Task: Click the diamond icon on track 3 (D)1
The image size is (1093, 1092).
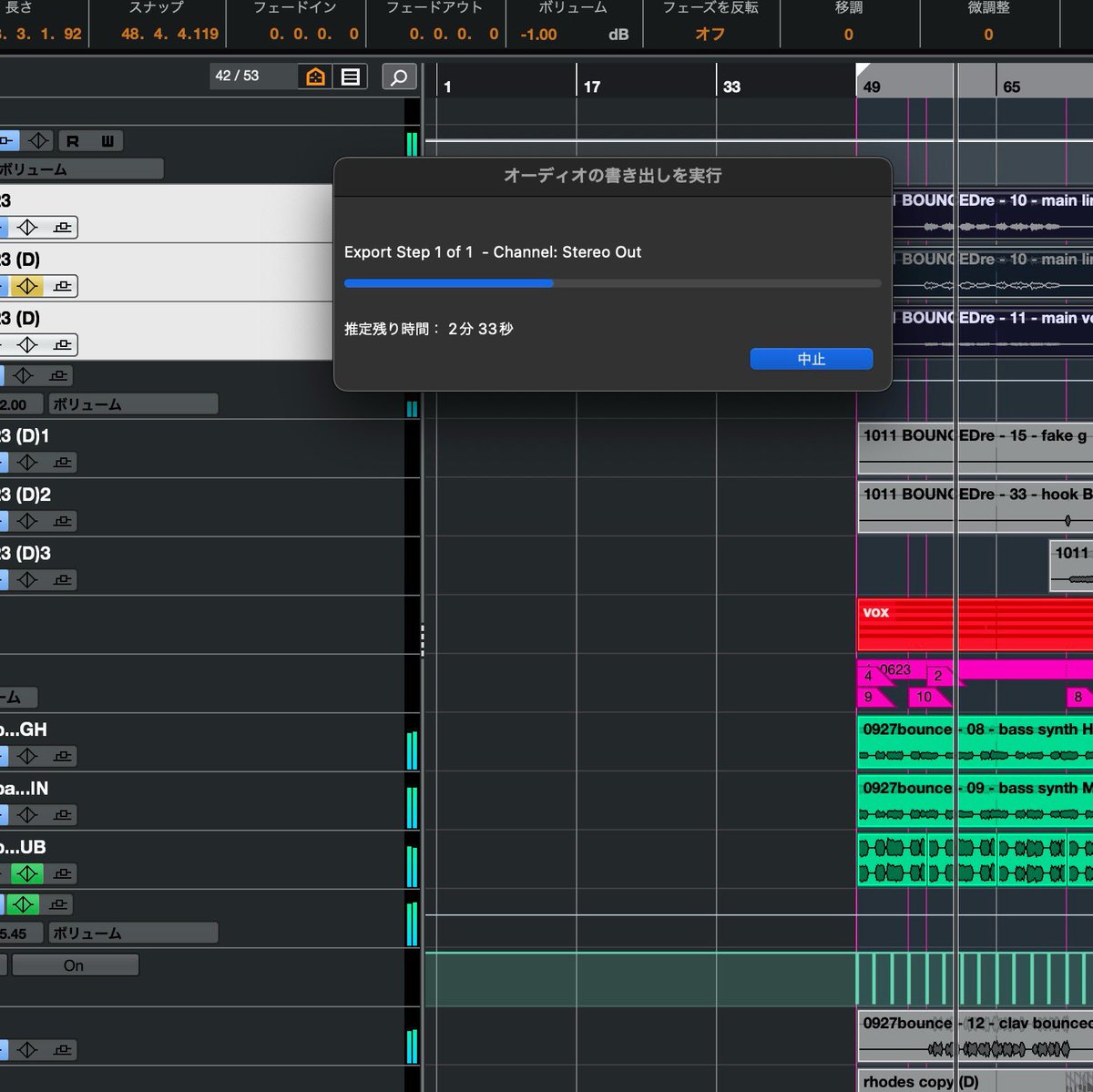Action: (27, 463)
